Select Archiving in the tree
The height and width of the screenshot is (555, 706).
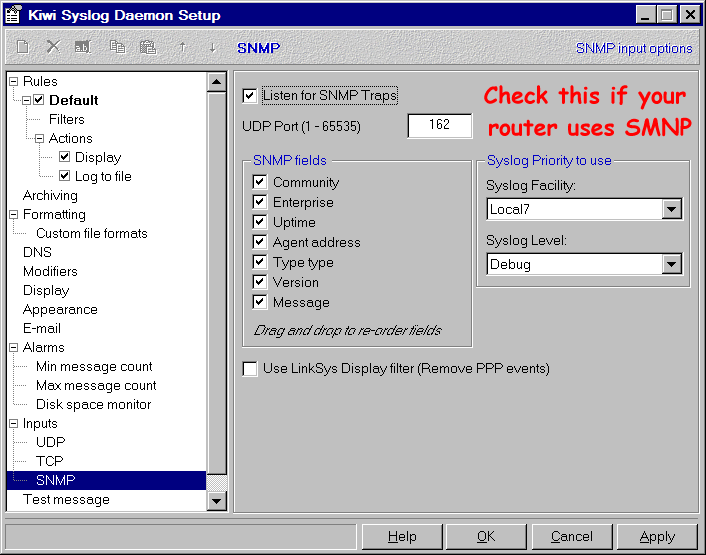click(50, 195)
